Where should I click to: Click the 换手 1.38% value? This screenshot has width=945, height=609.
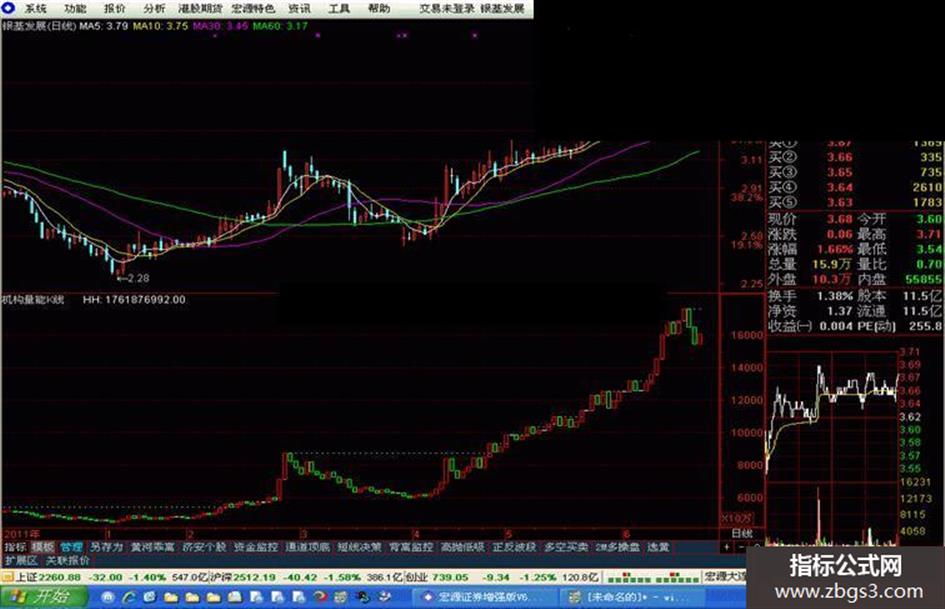click(835, 296)
